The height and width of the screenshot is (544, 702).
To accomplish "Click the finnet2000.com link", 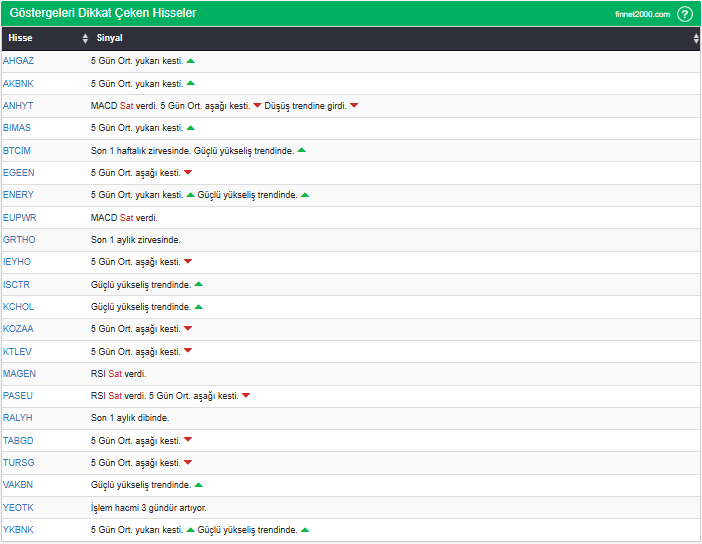I will (642, 14).
